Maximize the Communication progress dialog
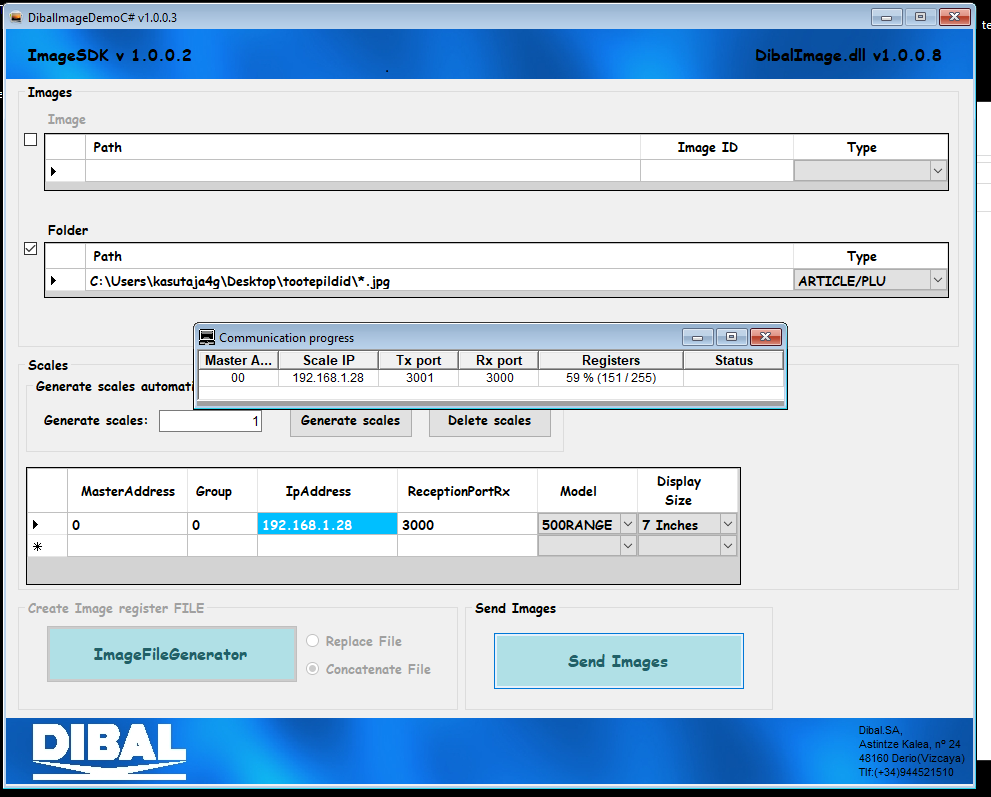 (x=731, y=337)
